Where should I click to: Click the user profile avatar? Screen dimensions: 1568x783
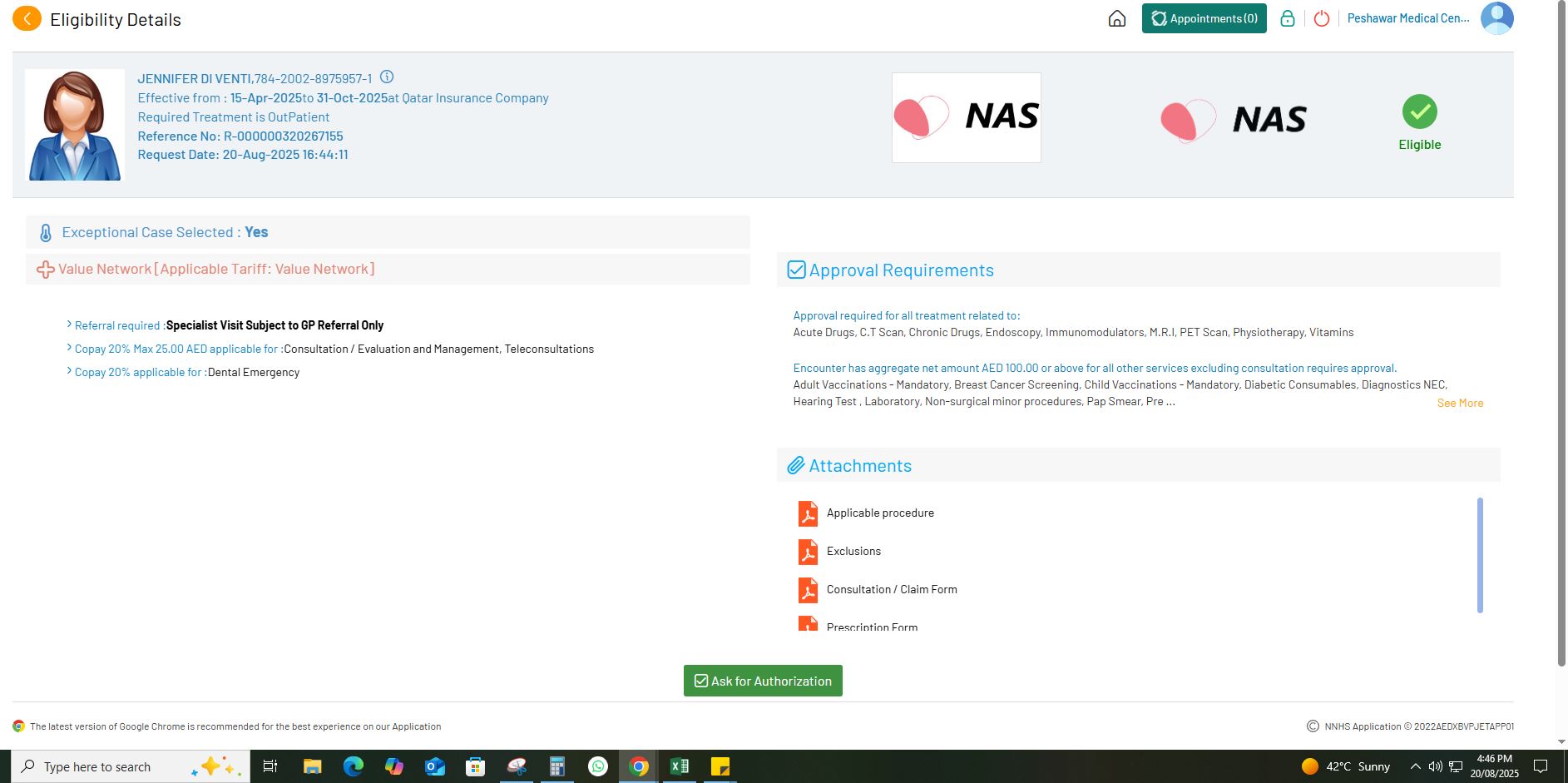(1496, 18)
